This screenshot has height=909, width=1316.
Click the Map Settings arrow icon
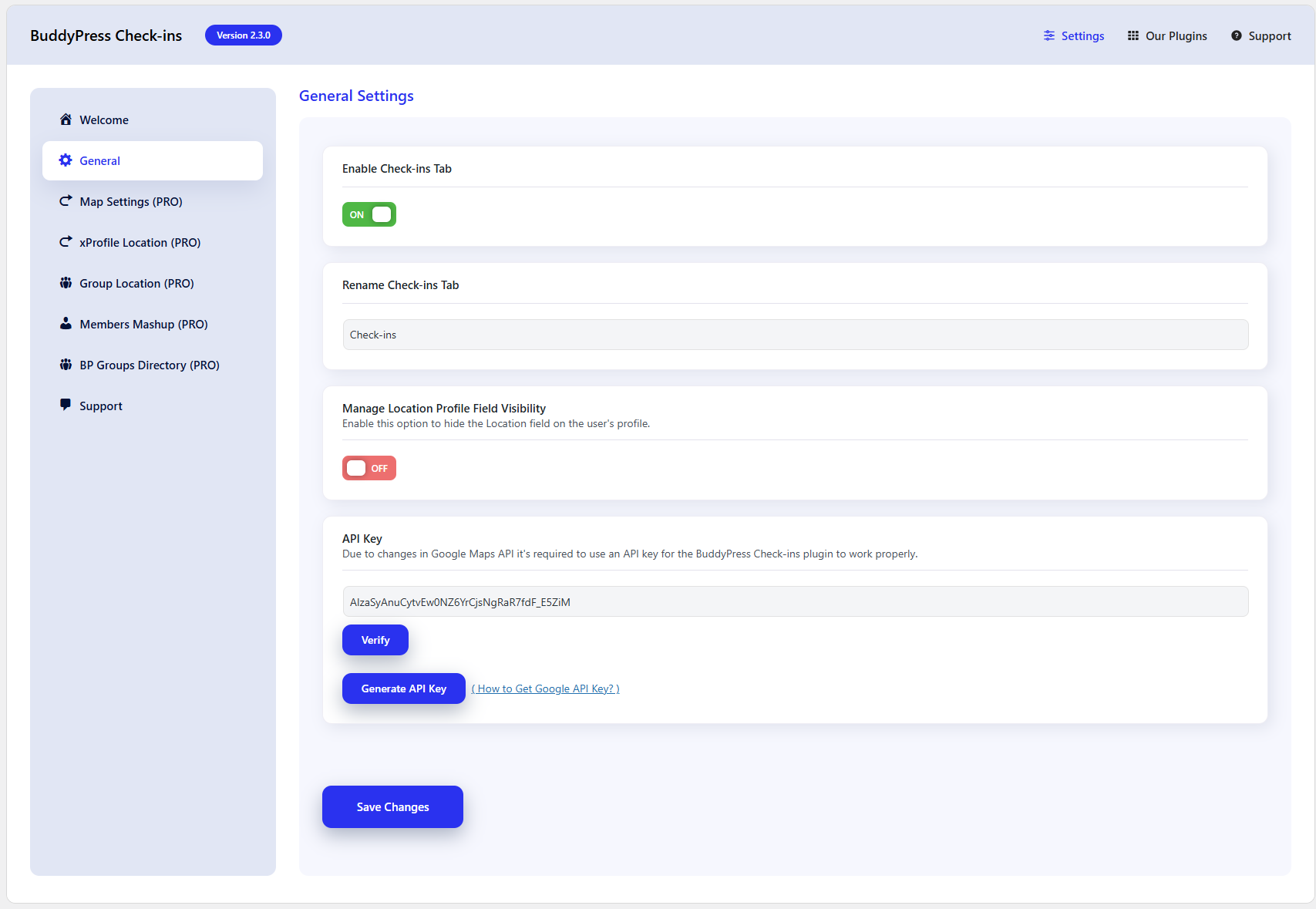(66, 200)
